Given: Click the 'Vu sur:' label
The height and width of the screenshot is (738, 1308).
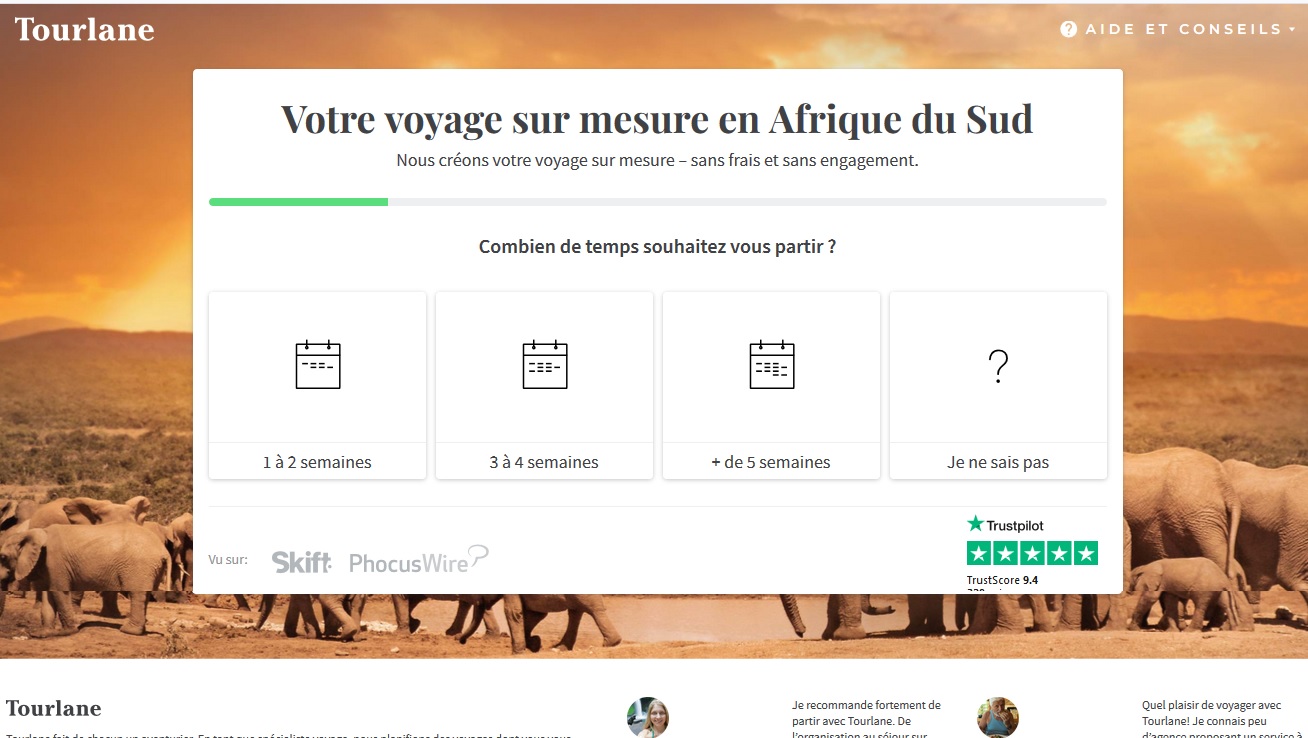Looking at the screenshot, I should coord(228,560).
